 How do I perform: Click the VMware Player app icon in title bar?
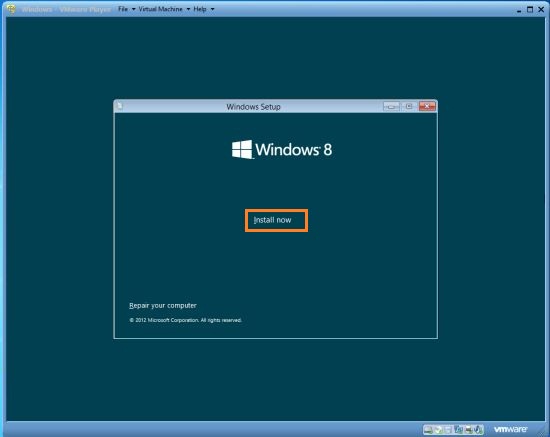tap(12, 9)
